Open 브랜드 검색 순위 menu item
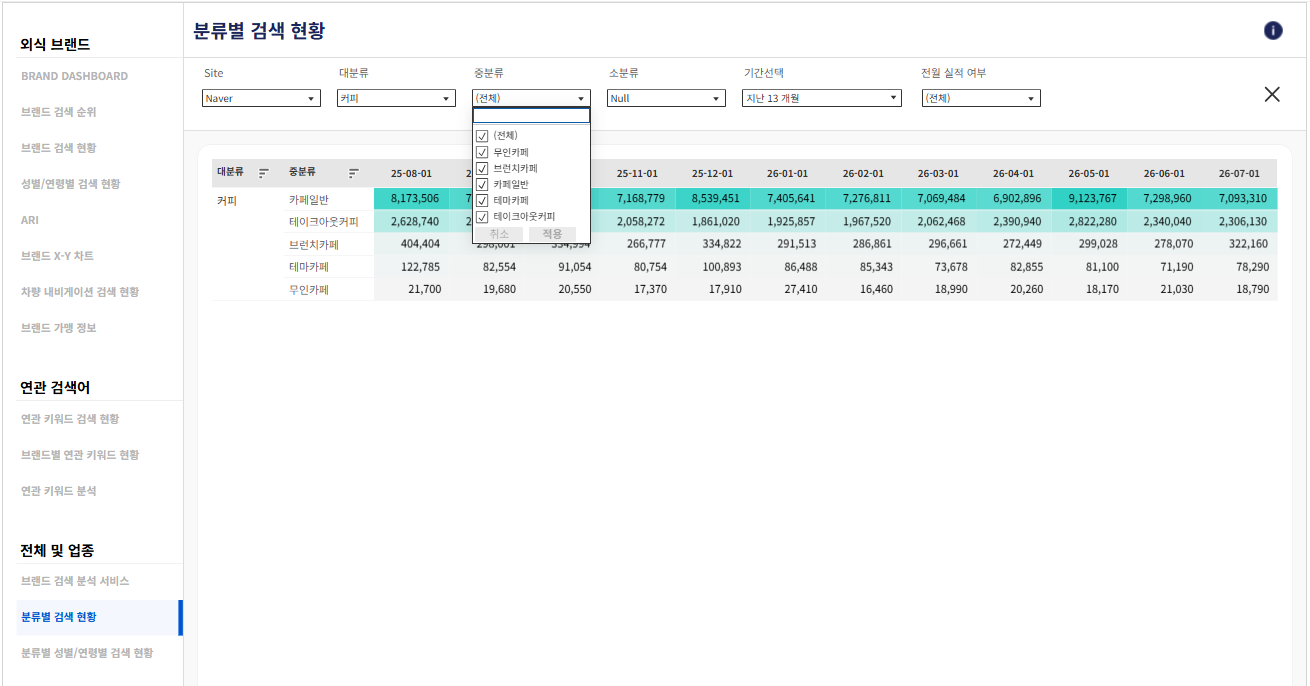This screenshot has height=686, width=1310. pyautogui.click(x=58, y=112)
